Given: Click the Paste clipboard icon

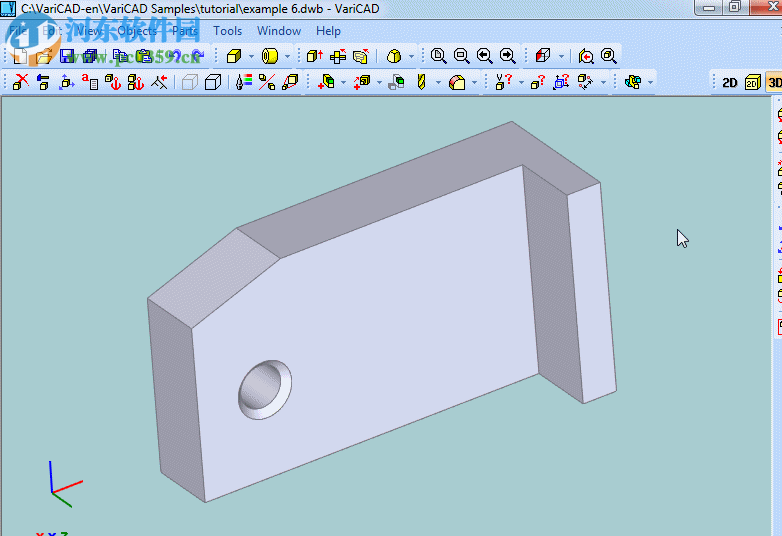Looking at the screenshot, I should click(x=144, y=56).
